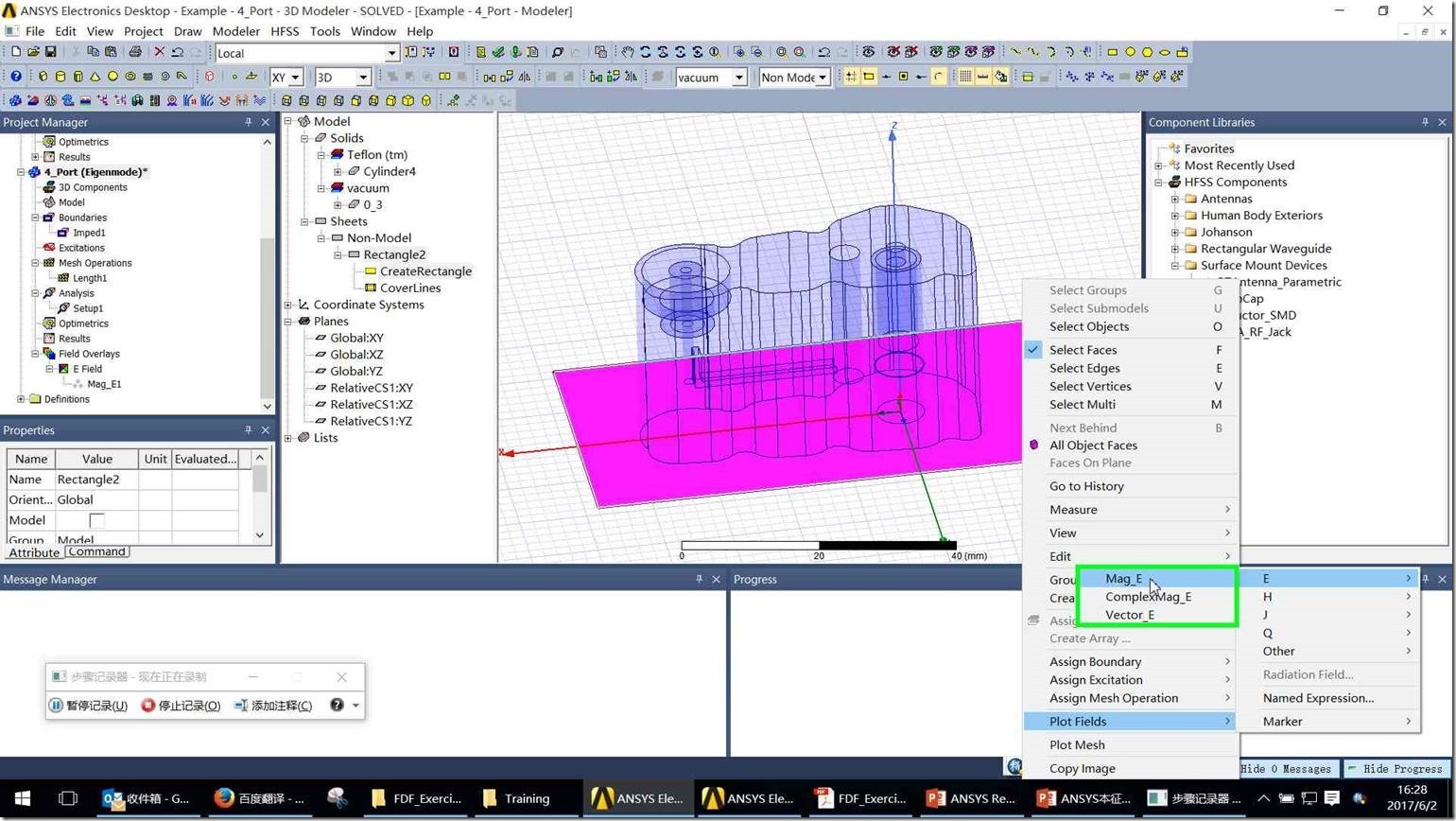Open the Non Model dropdown
Image resolution: width=1456 pixels, height=821 pixels.
pyautogui.click(x=823, y=78)
